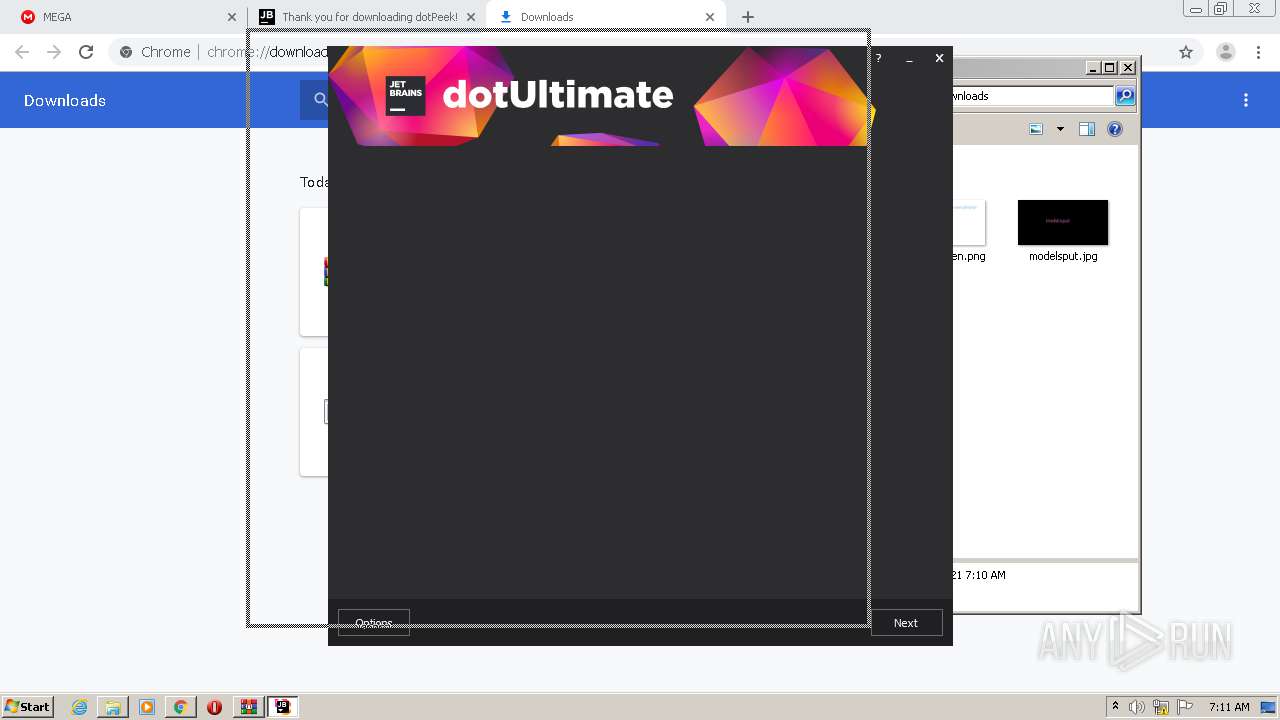Open a new Chrome tab

(x=748, y=17)
